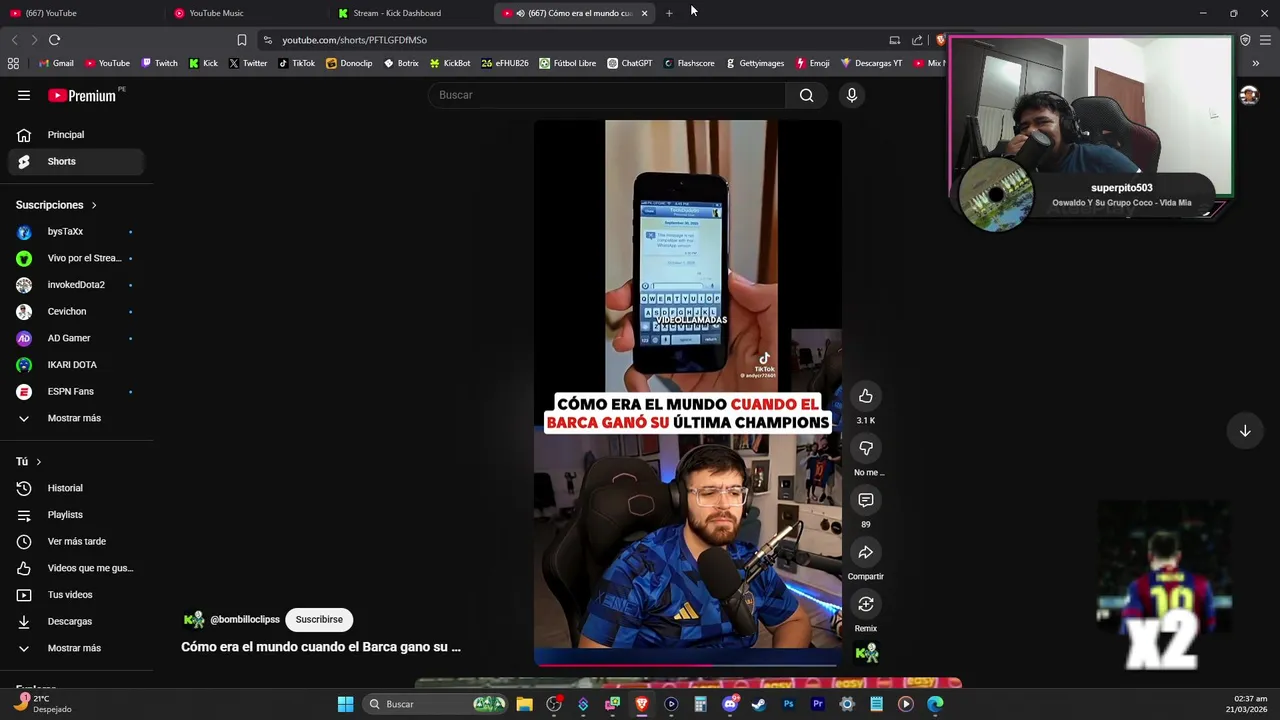Open the ESPN Fans channel

tap(76, 391)
